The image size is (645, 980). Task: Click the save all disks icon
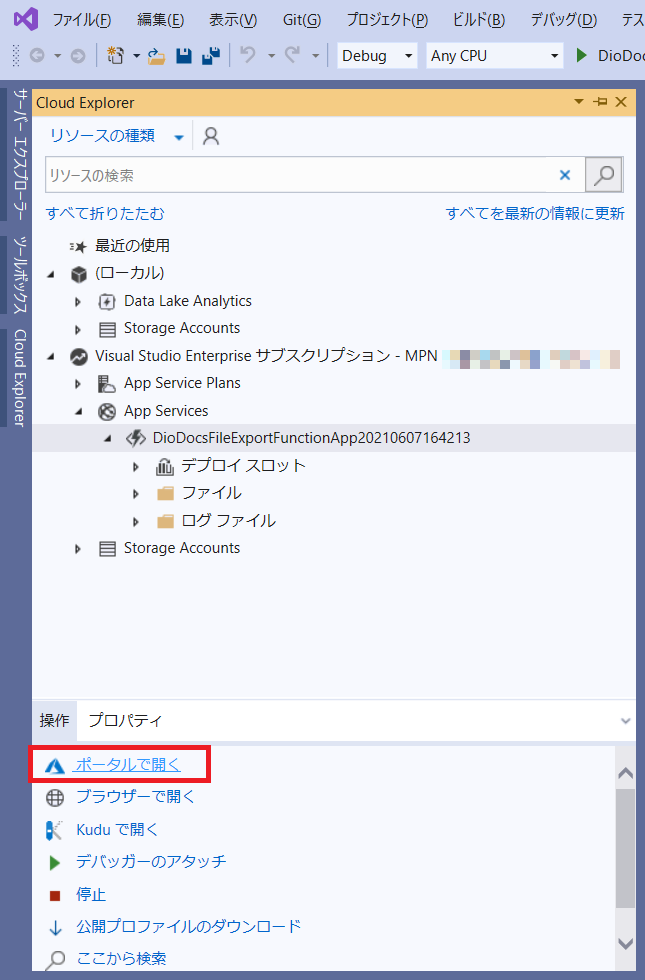(211, 56)
